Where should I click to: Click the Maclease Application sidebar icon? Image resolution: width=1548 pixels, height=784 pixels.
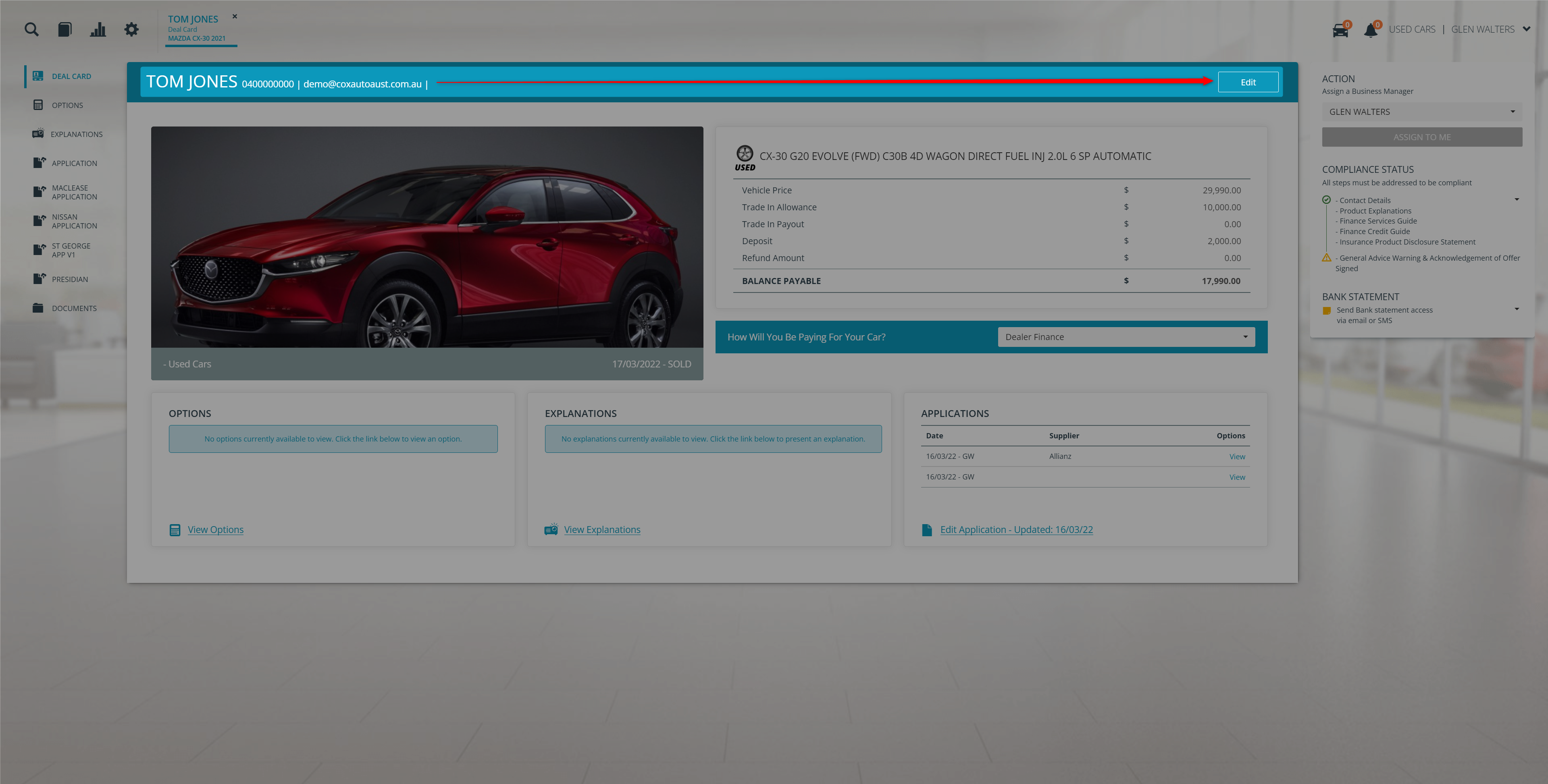(x=39, y=192)
